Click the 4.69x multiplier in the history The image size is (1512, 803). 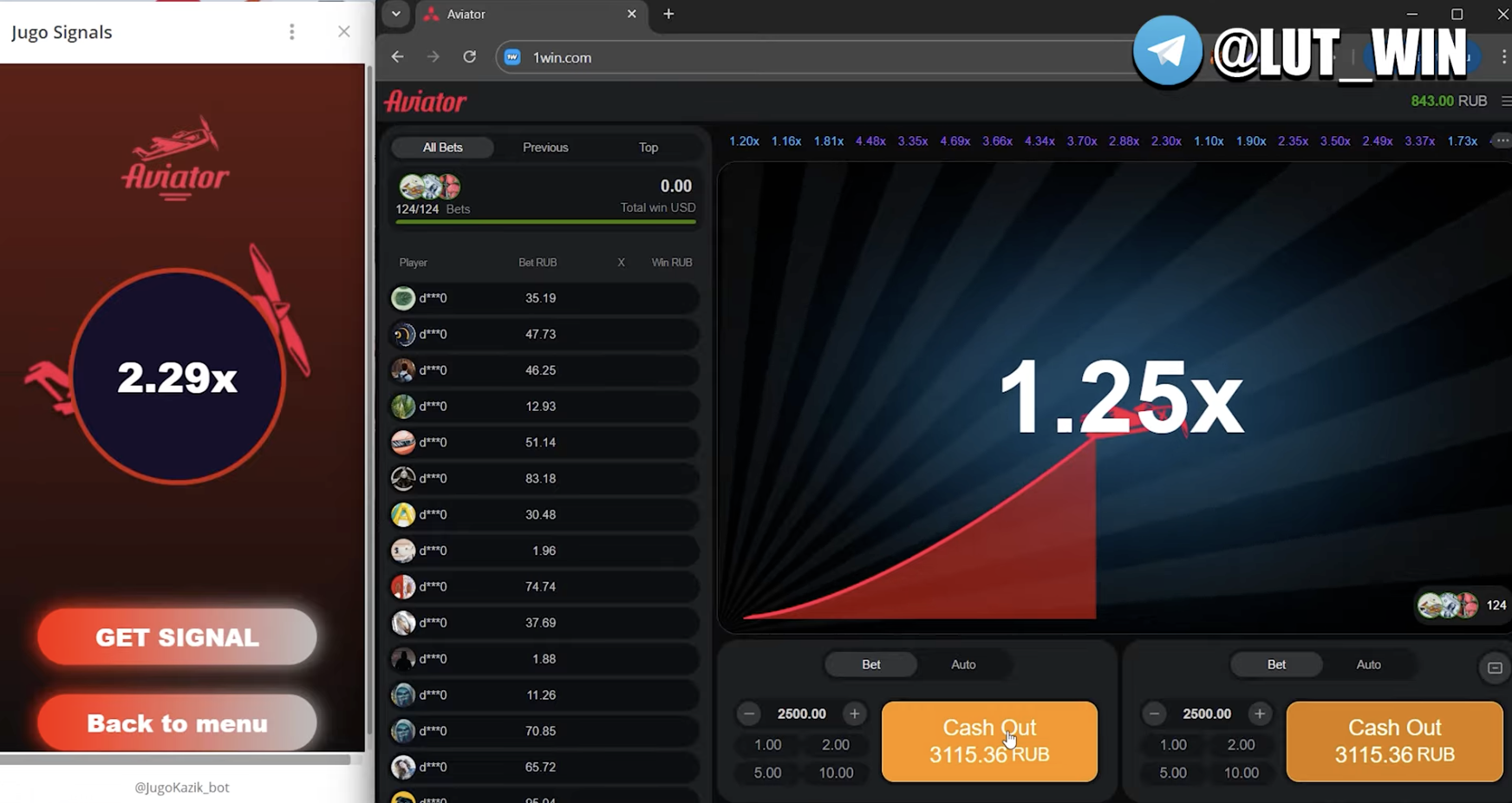pos(955,141)
